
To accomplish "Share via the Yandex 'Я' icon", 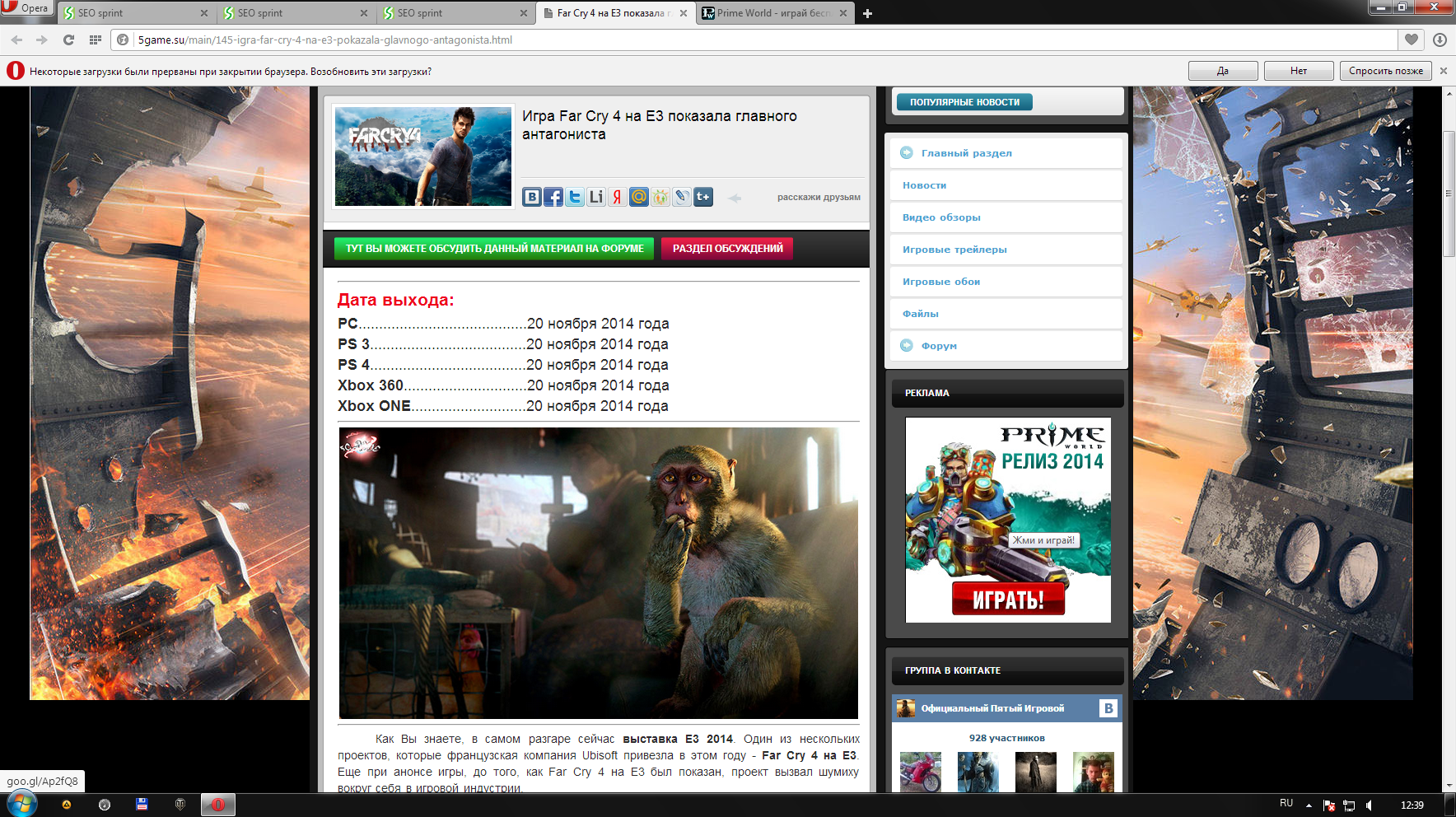I will click(618, 197).
